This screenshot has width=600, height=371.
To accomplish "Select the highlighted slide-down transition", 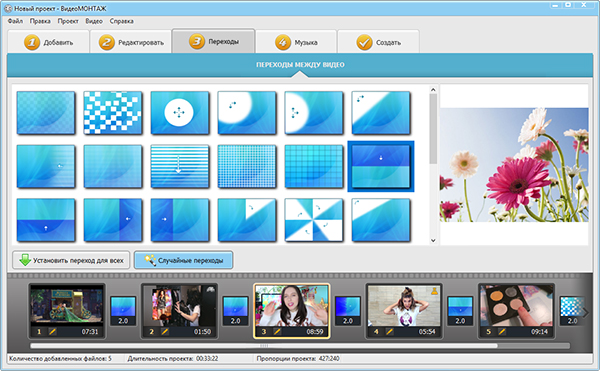I will 380,166.
